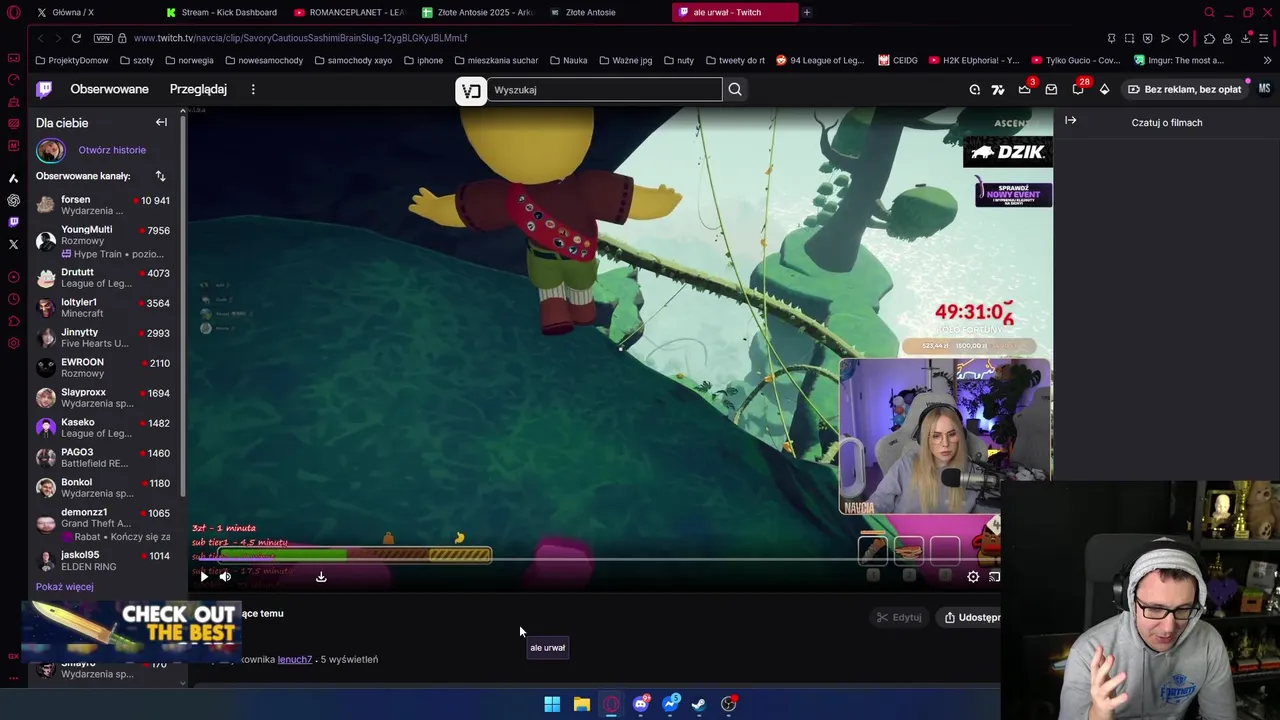Screen dimensions: 1280x720
Task: Open the Przeglądaj tab
Action: 198,89
